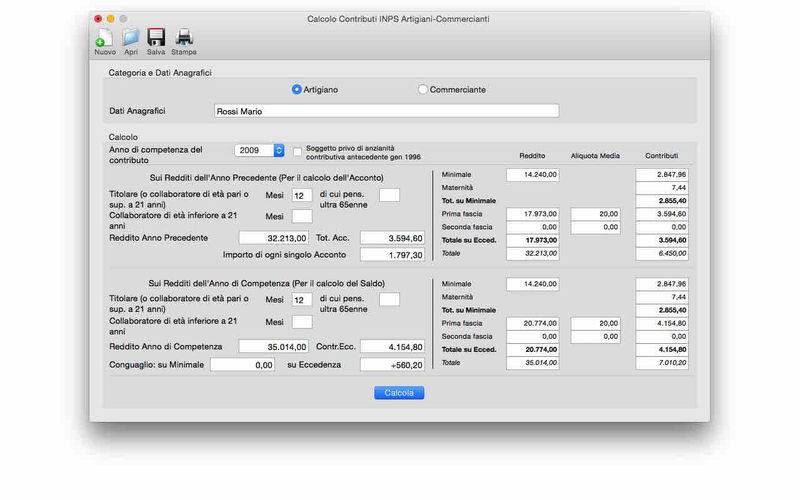Click the Contributi column header
The width and height of the screenshot is (800, 500).
click(662, 156)
